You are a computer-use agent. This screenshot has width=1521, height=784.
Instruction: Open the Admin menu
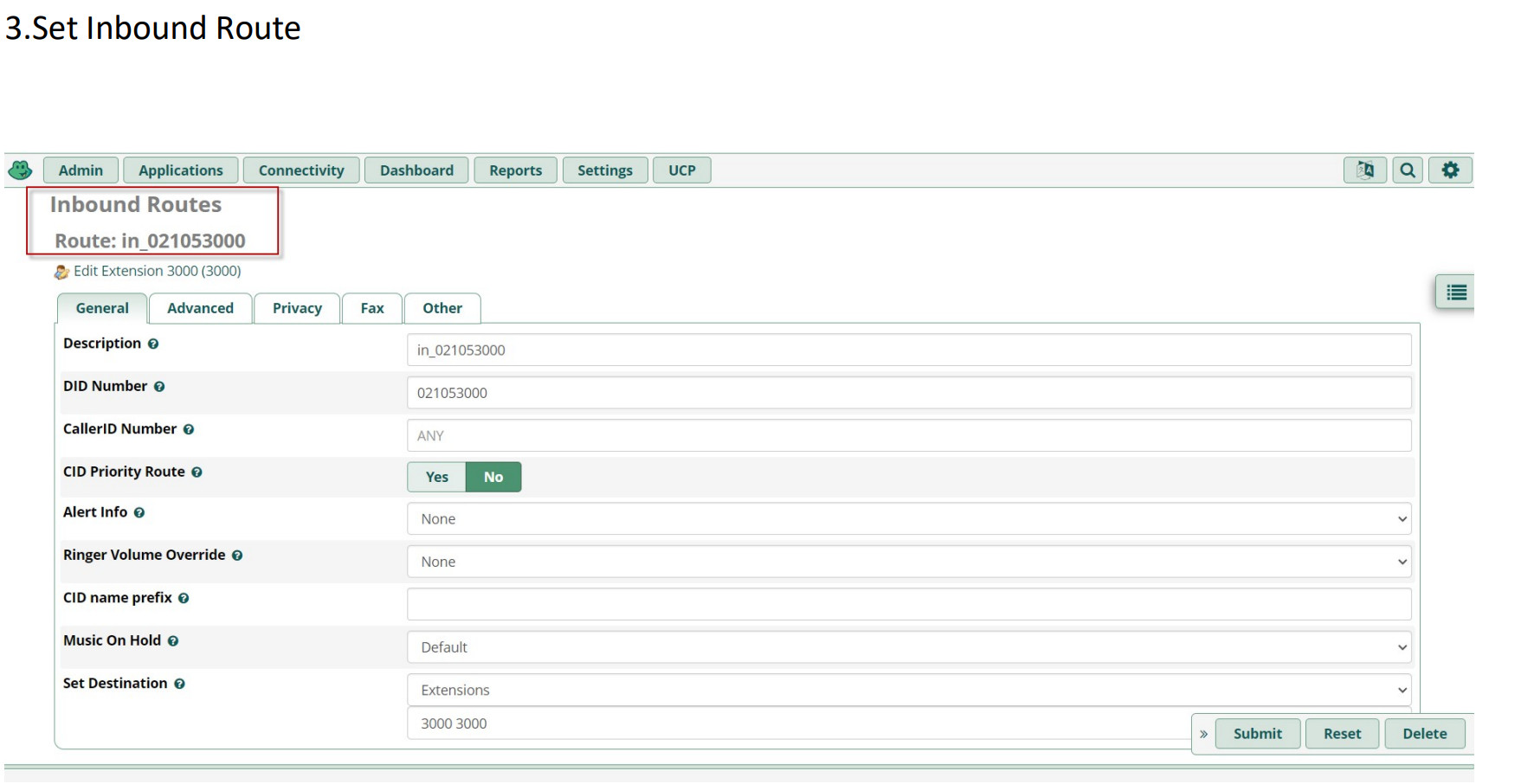pyautogui.click(x=81, y=170)
